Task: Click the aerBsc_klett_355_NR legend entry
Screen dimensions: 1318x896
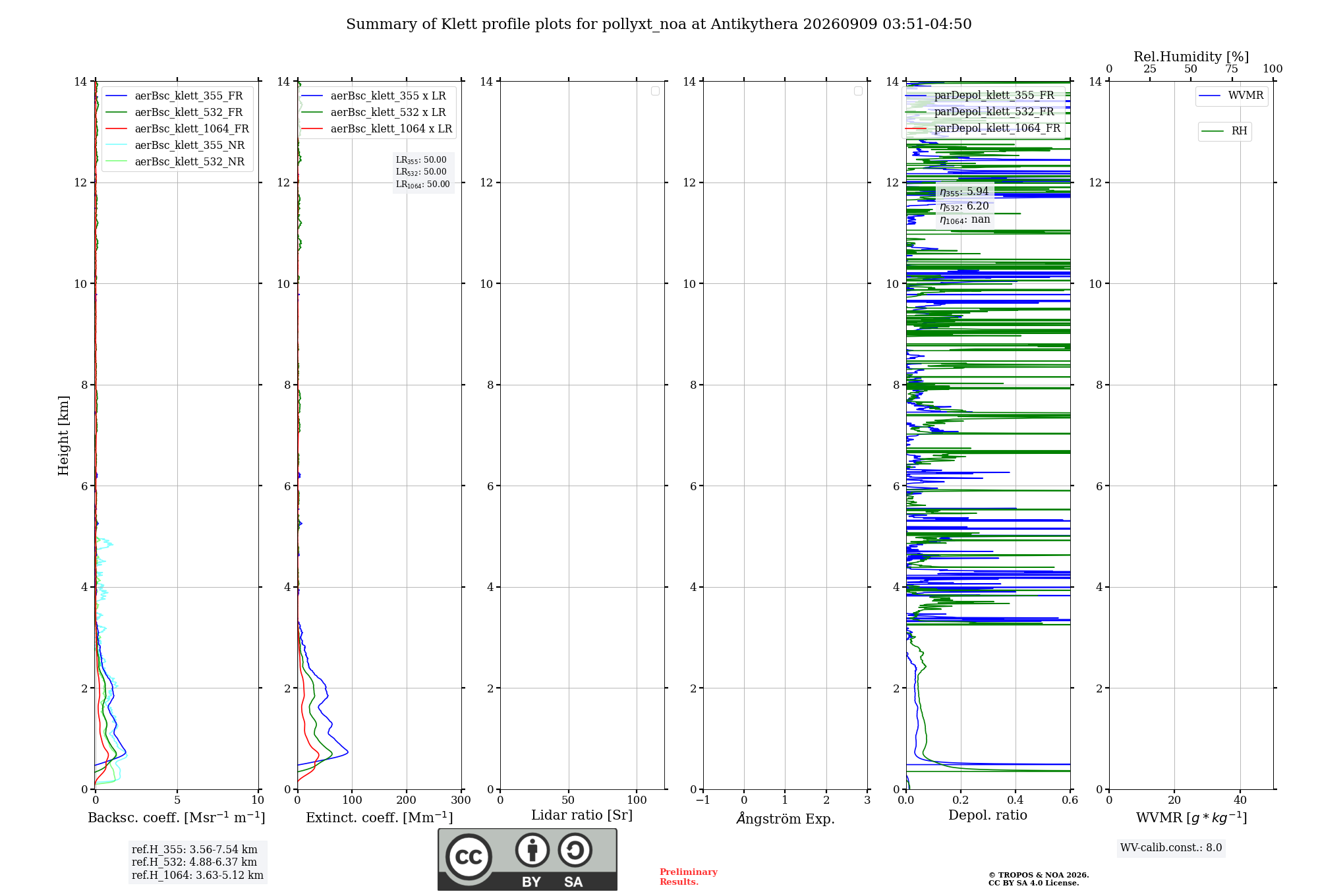Action: tap(175, 145)
